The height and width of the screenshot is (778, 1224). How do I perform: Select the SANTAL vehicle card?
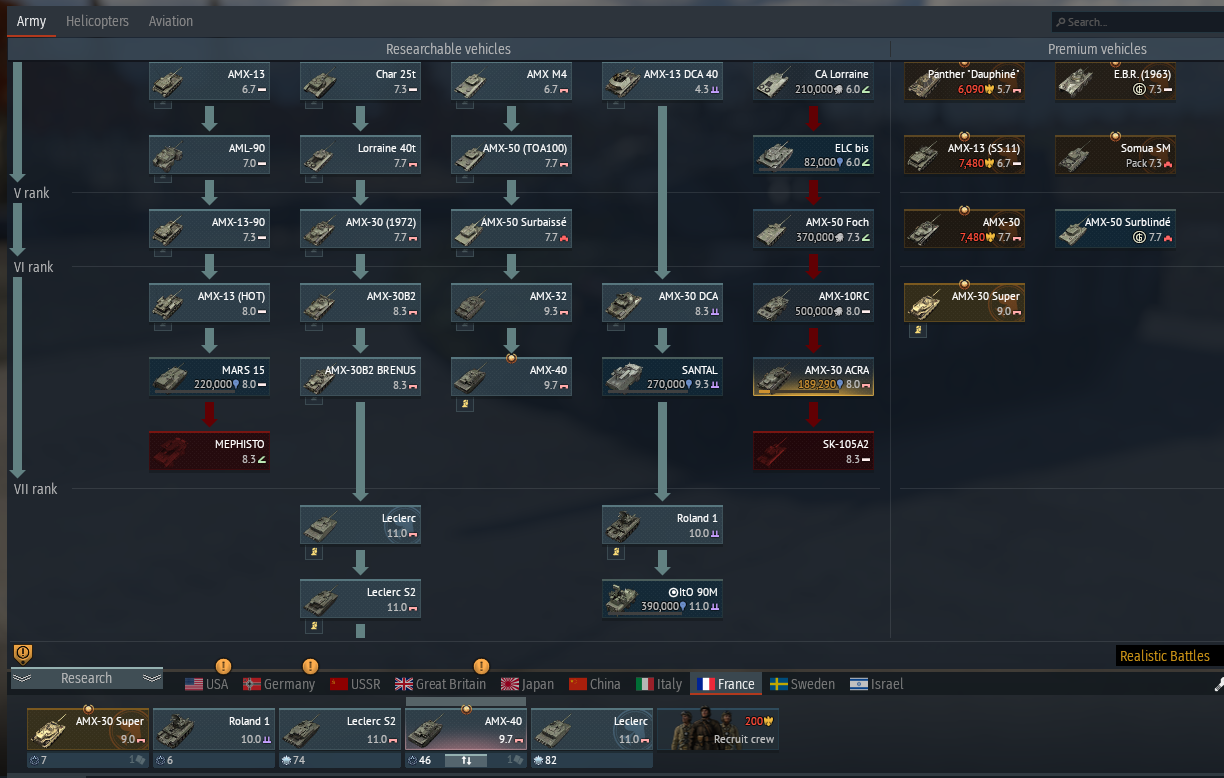pos(662,377)
